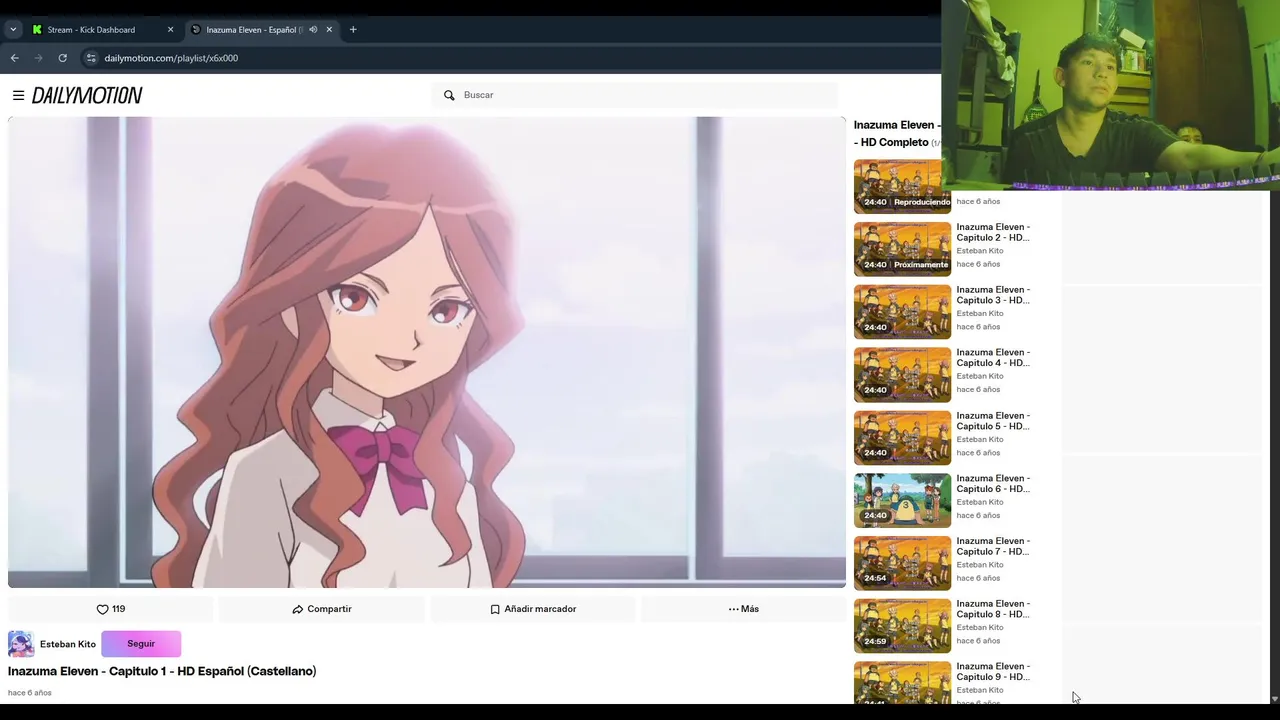The height and width of the screenshot is (720, 1280).
Task: Mute the Inazuma Eleven tab audio
Action: tap(313, 30)
